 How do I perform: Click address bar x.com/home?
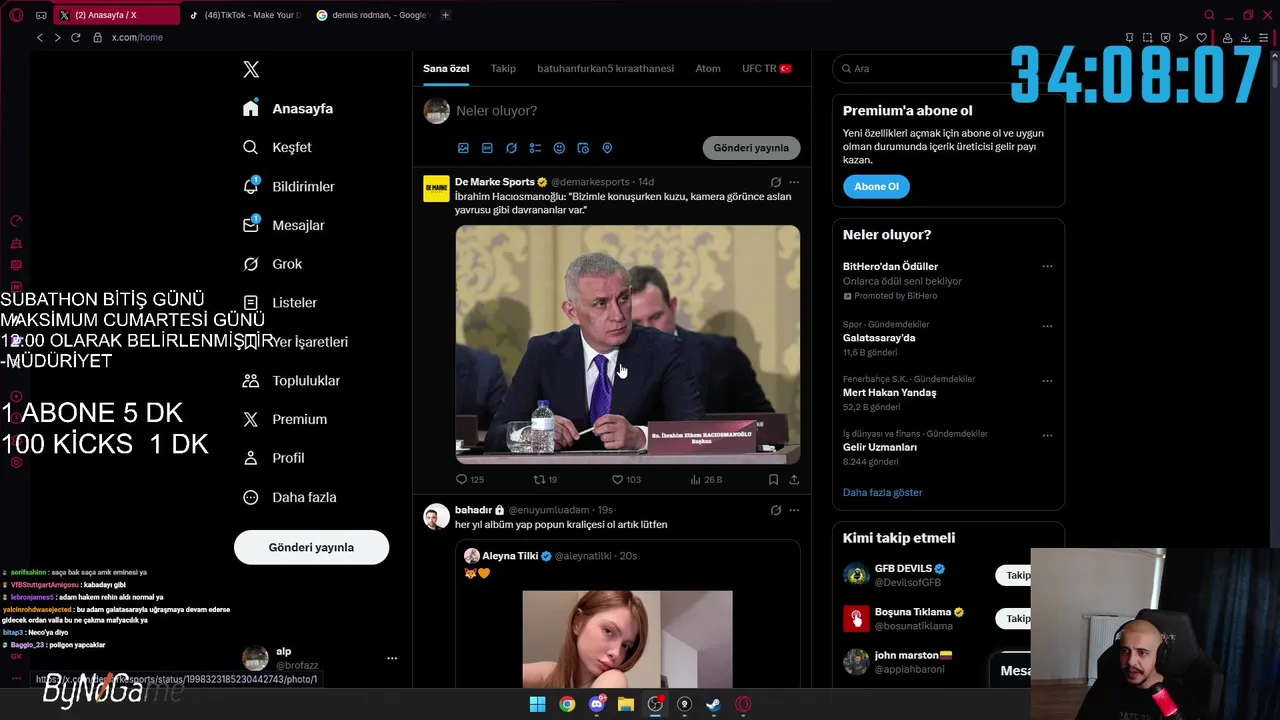137,37
